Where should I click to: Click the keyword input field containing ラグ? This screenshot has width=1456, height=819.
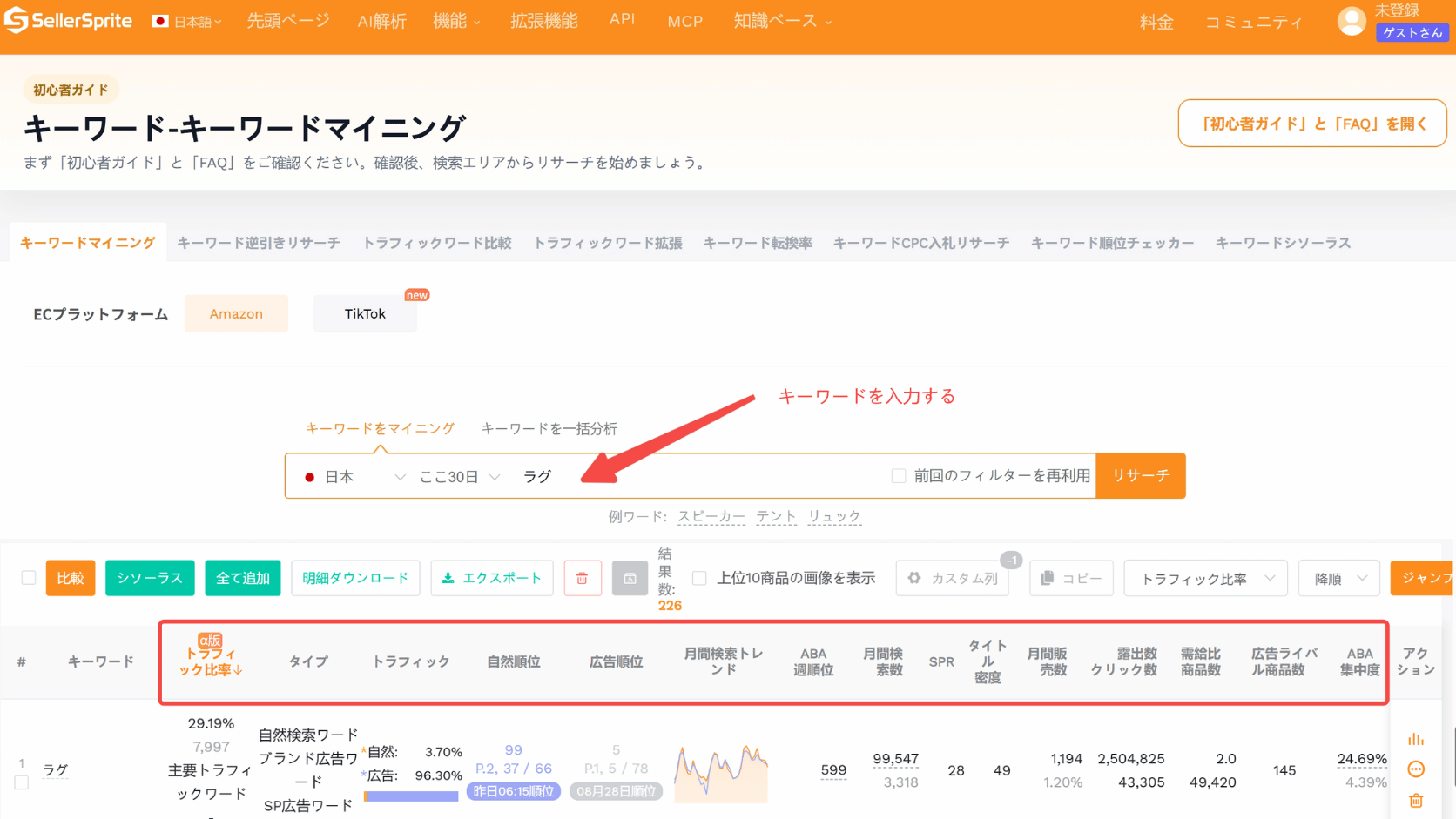(x=697, y=476)
